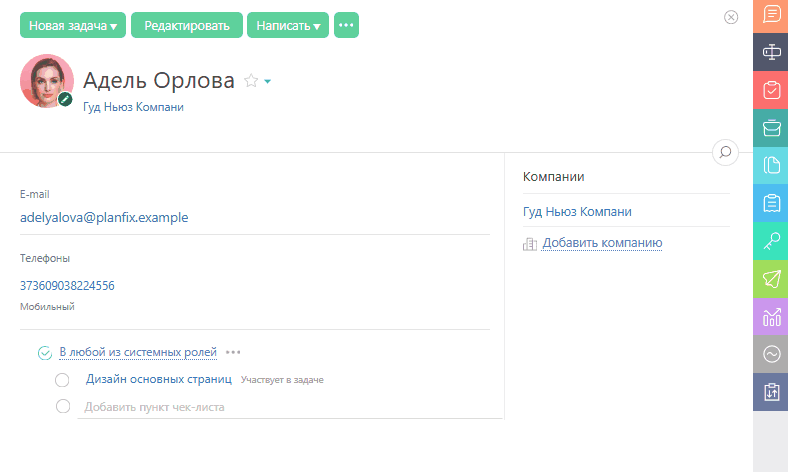Edit avatar via the pencil badge
The image size is (788, 472).
pyautogui.click(x=65, y=99)
